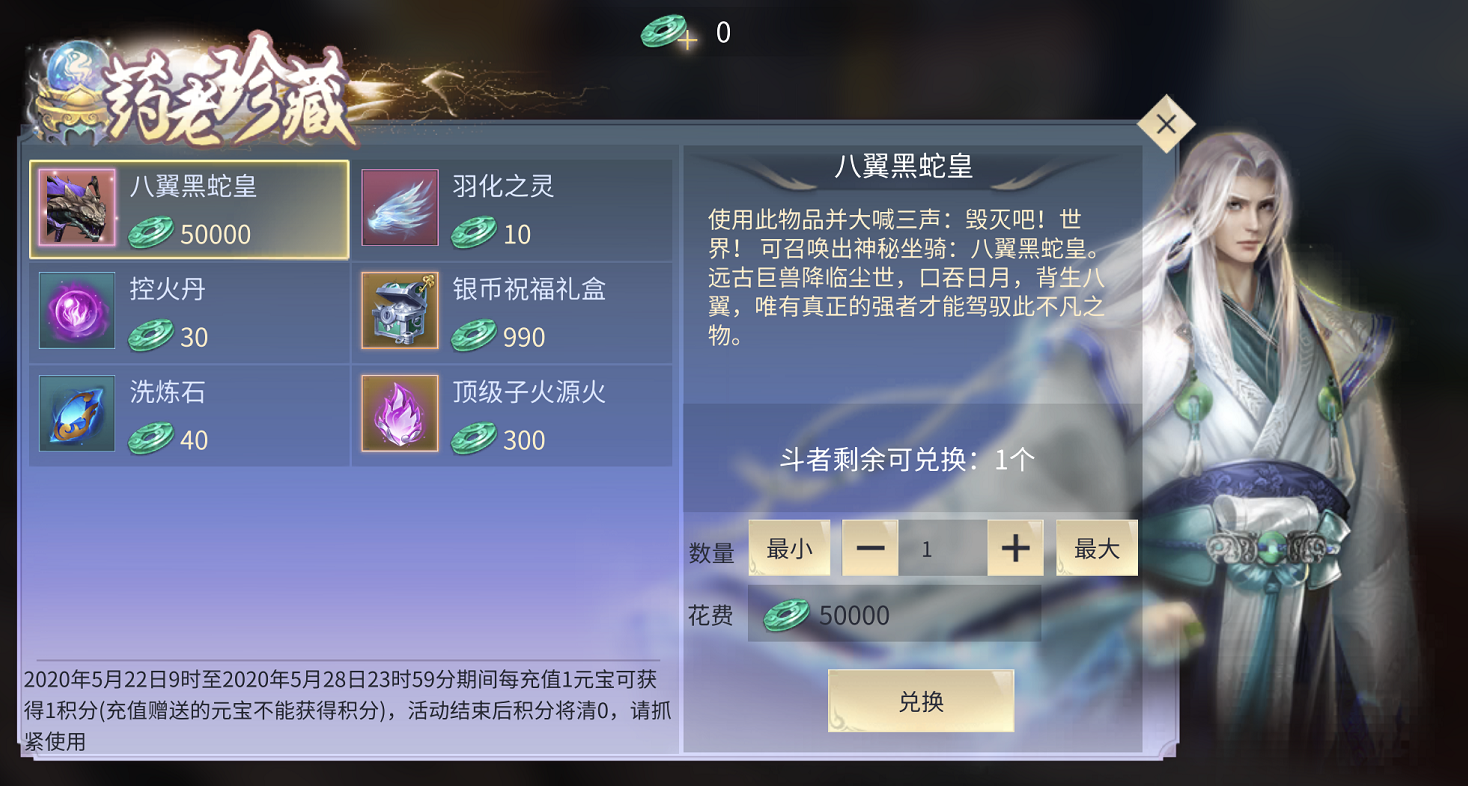The width and height of the screenshot is (1468, 786).
Task: Set quantity to minimum with 最小
Action: [x=789, y=548]
